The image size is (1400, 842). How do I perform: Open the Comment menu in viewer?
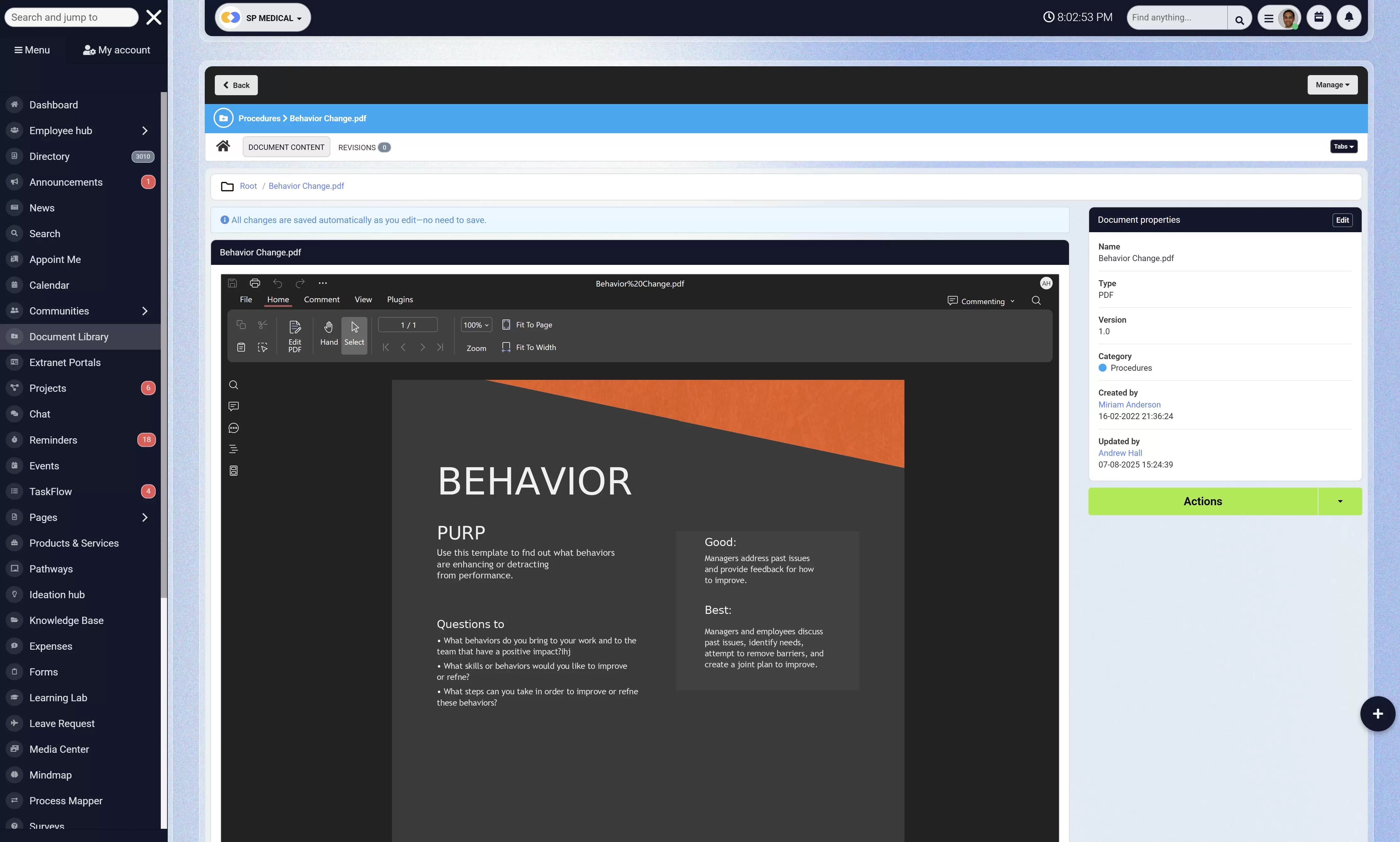(x=322, y=300)
